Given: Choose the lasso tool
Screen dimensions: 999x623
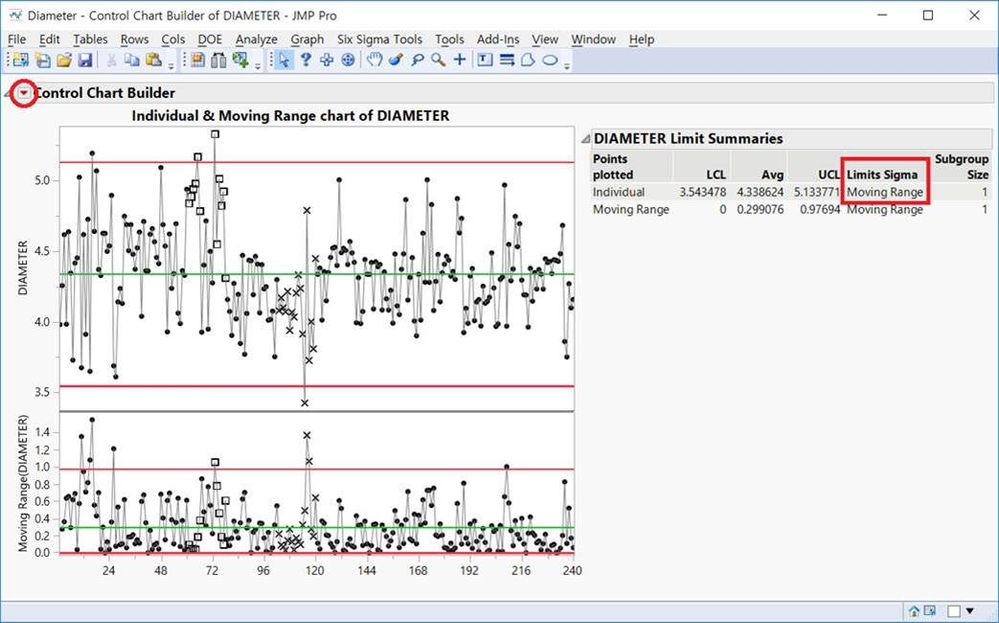Looking at the screenshot, I should point(417,61).
